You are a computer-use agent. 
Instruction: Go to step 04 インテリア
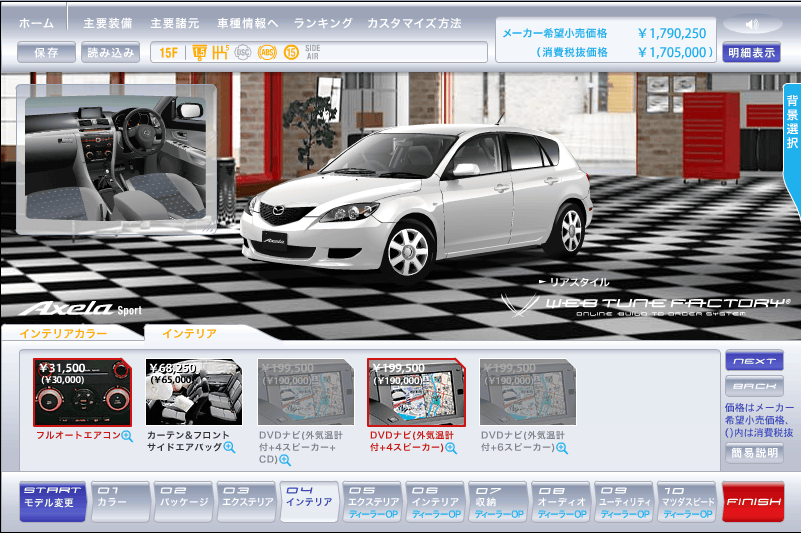[x=309, y=502]
